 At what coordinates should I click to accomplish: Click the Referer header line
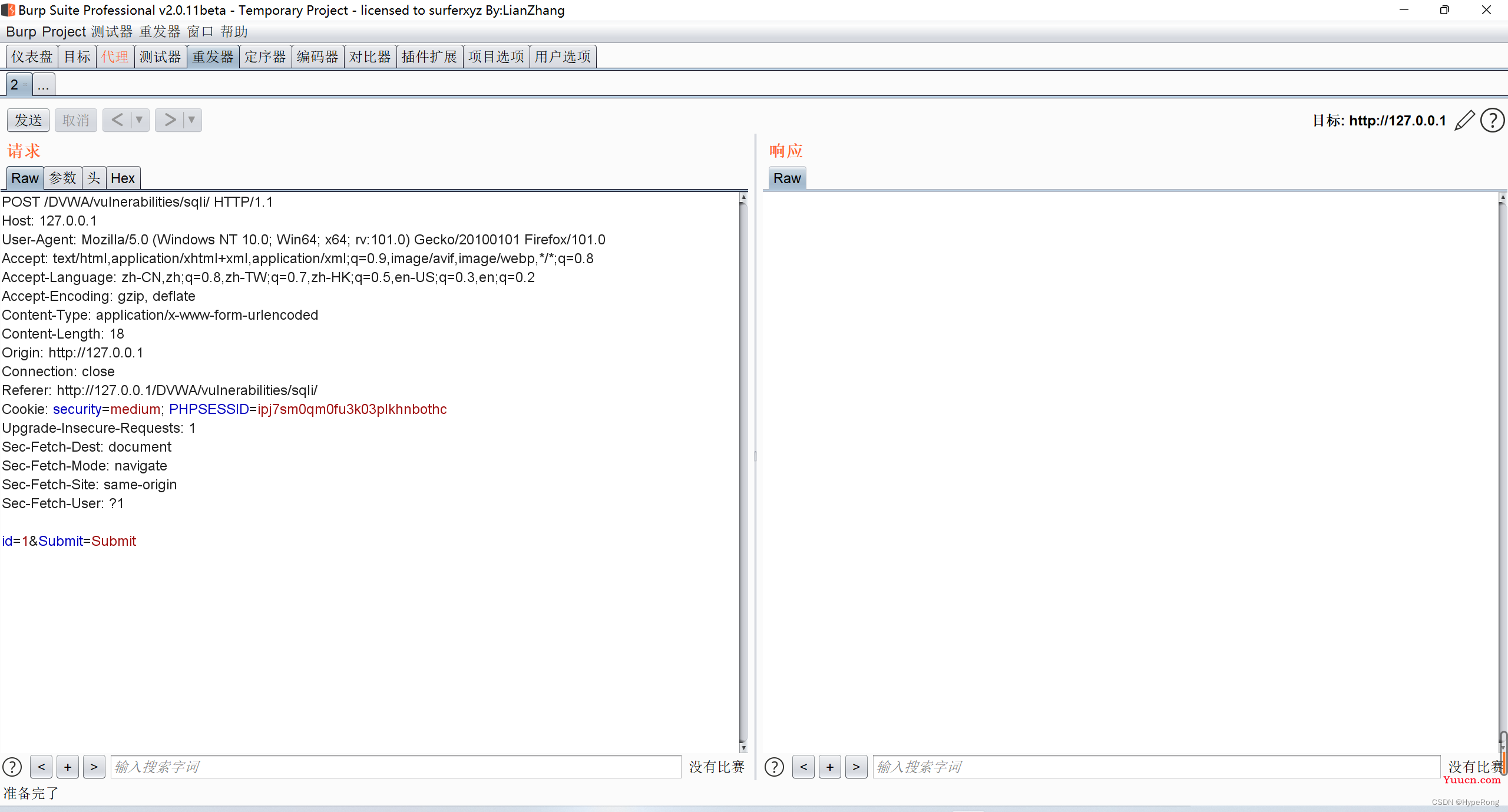160,390
